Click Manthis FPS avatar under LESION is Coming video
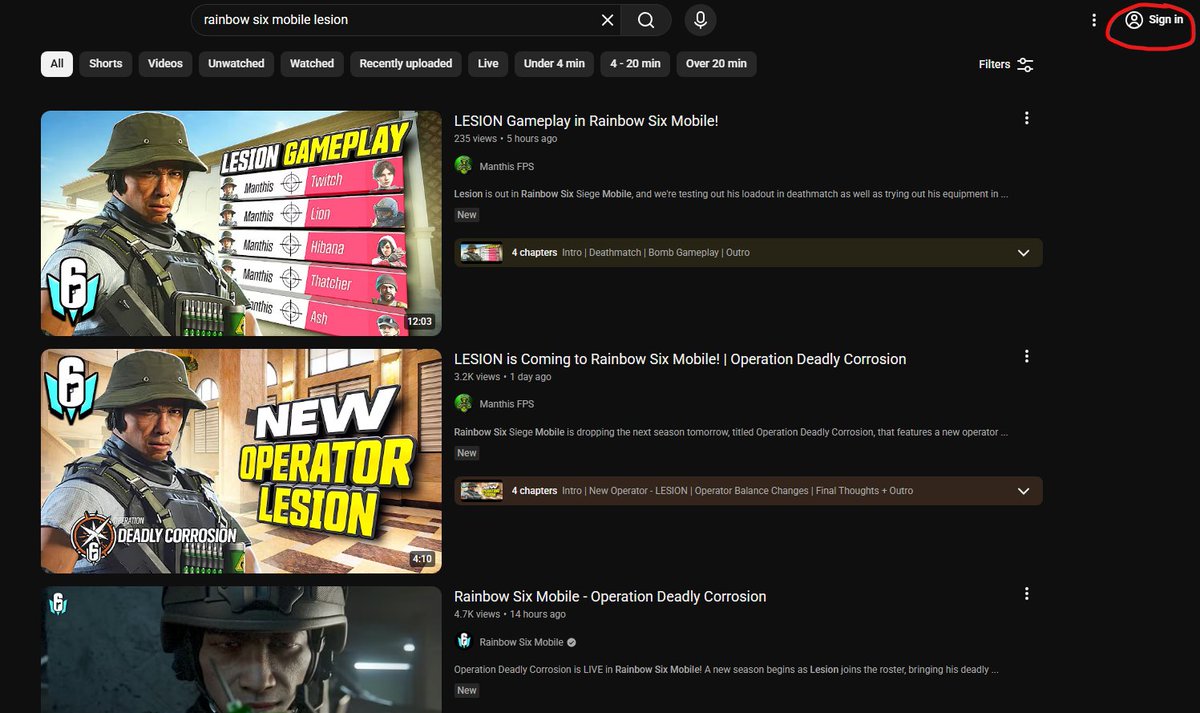1200x713 pixels. pos(463,404)
